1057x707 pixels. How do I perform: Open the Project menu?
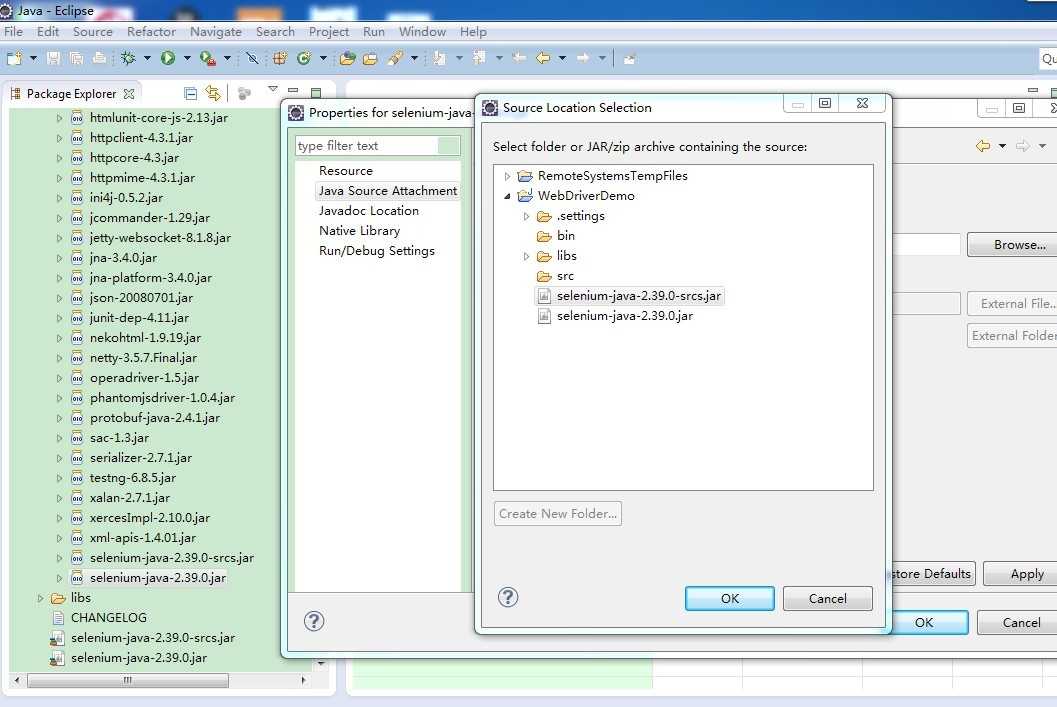point(329,32)
